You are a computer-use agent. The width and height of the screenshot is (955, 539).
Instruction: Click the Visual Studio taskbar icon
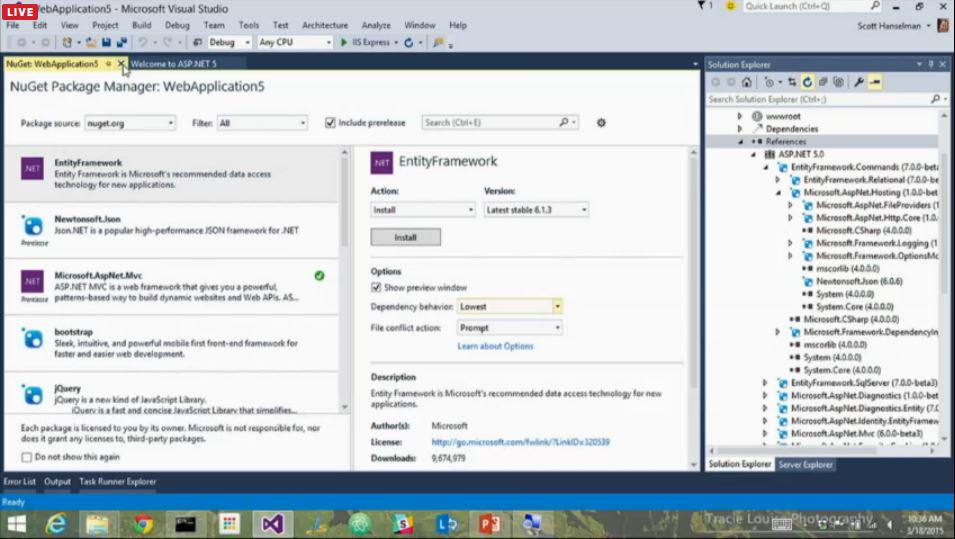(x=272, y=524)
